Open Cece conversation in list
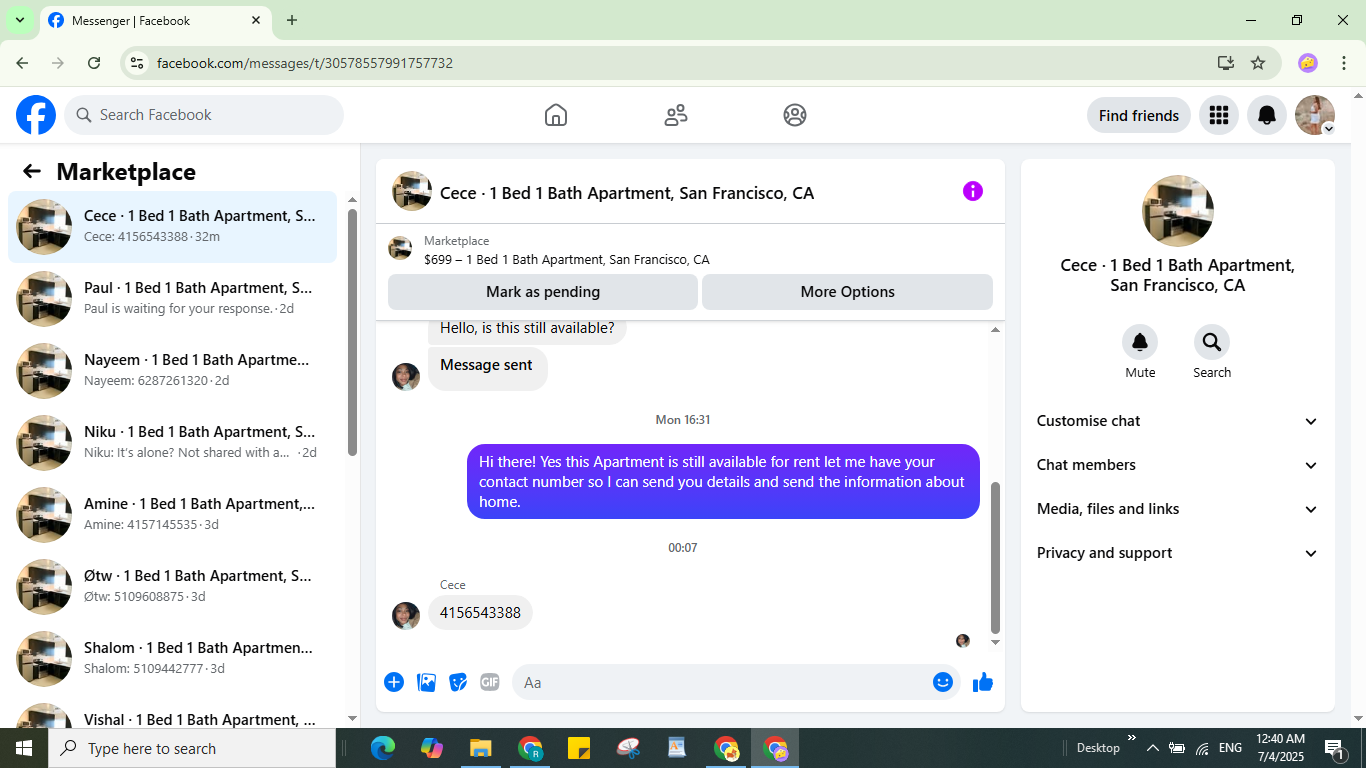Image resolution: width=1366 pixels, height=768 pixels. pos(173,227)
